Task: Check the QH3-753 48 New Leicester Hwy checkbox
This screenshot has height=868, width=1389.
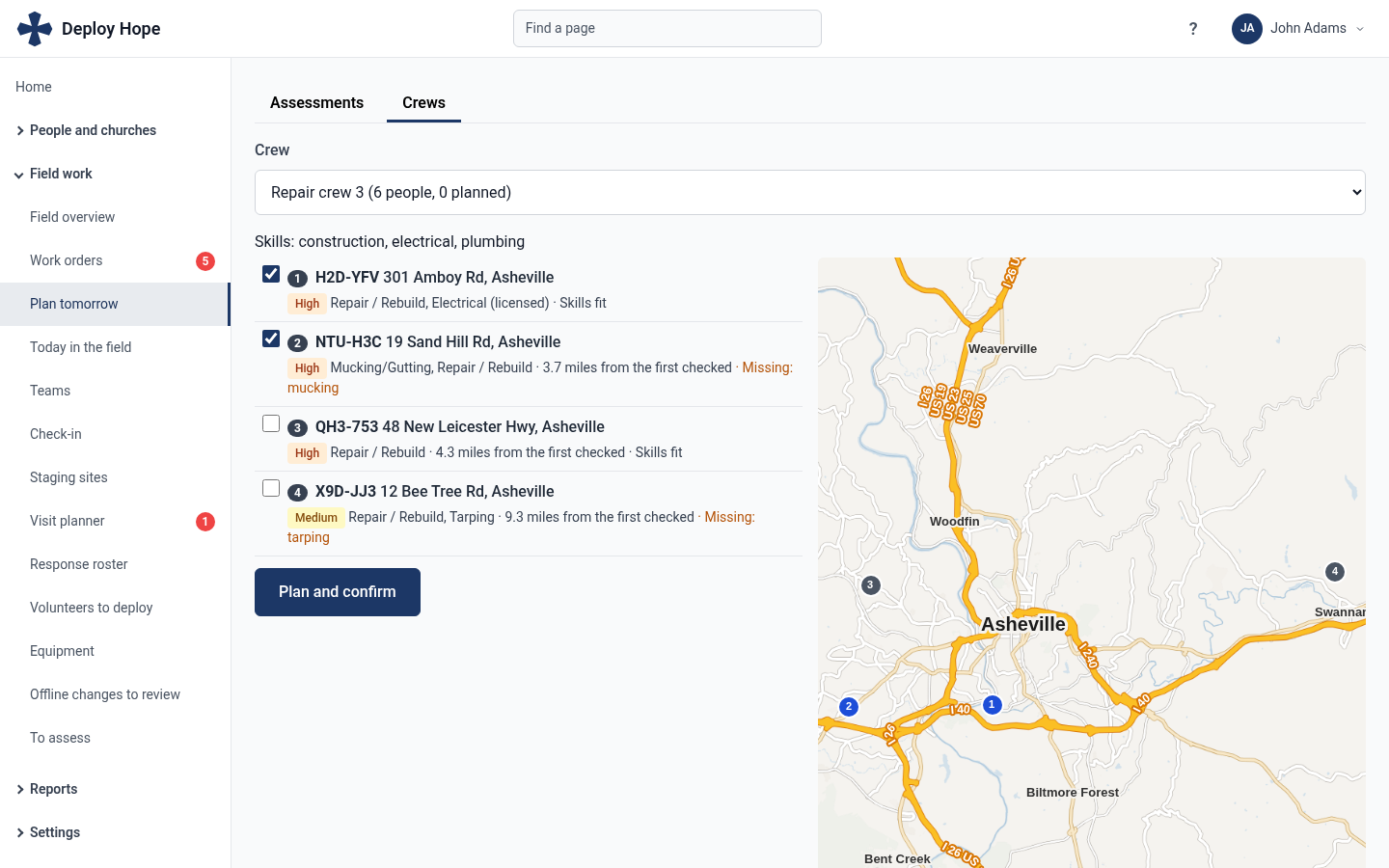Action: click(x=271, y=423)
